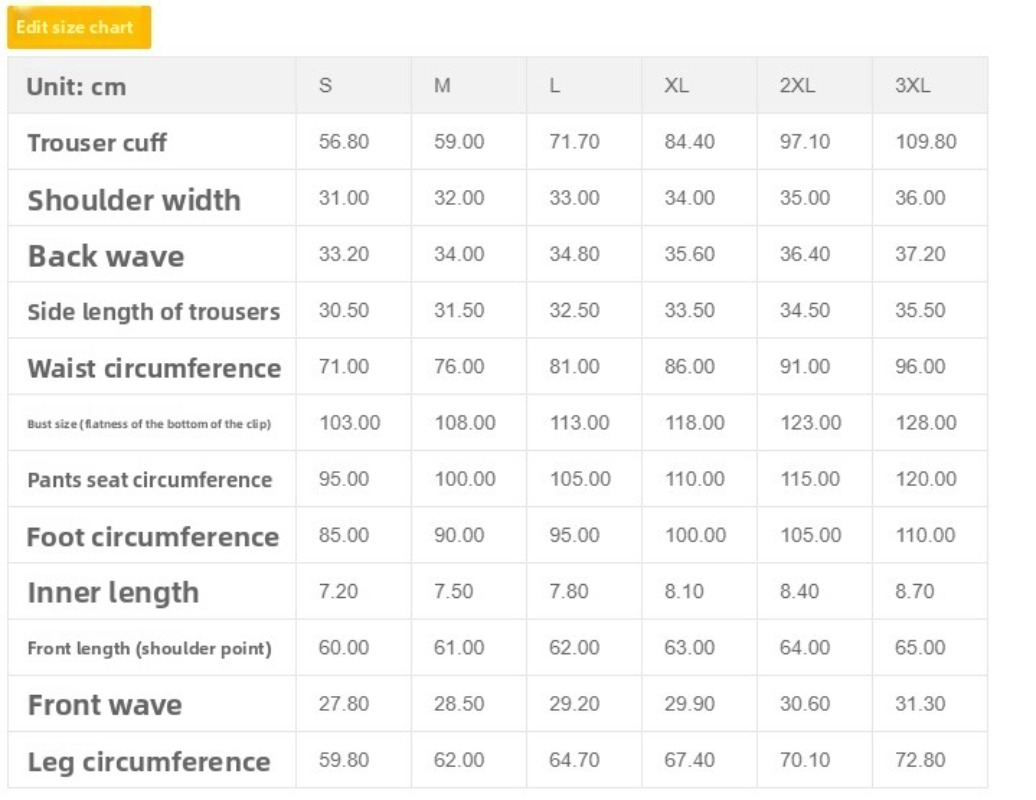
Task: Select the Bust size row label
Action: point(149,423)
